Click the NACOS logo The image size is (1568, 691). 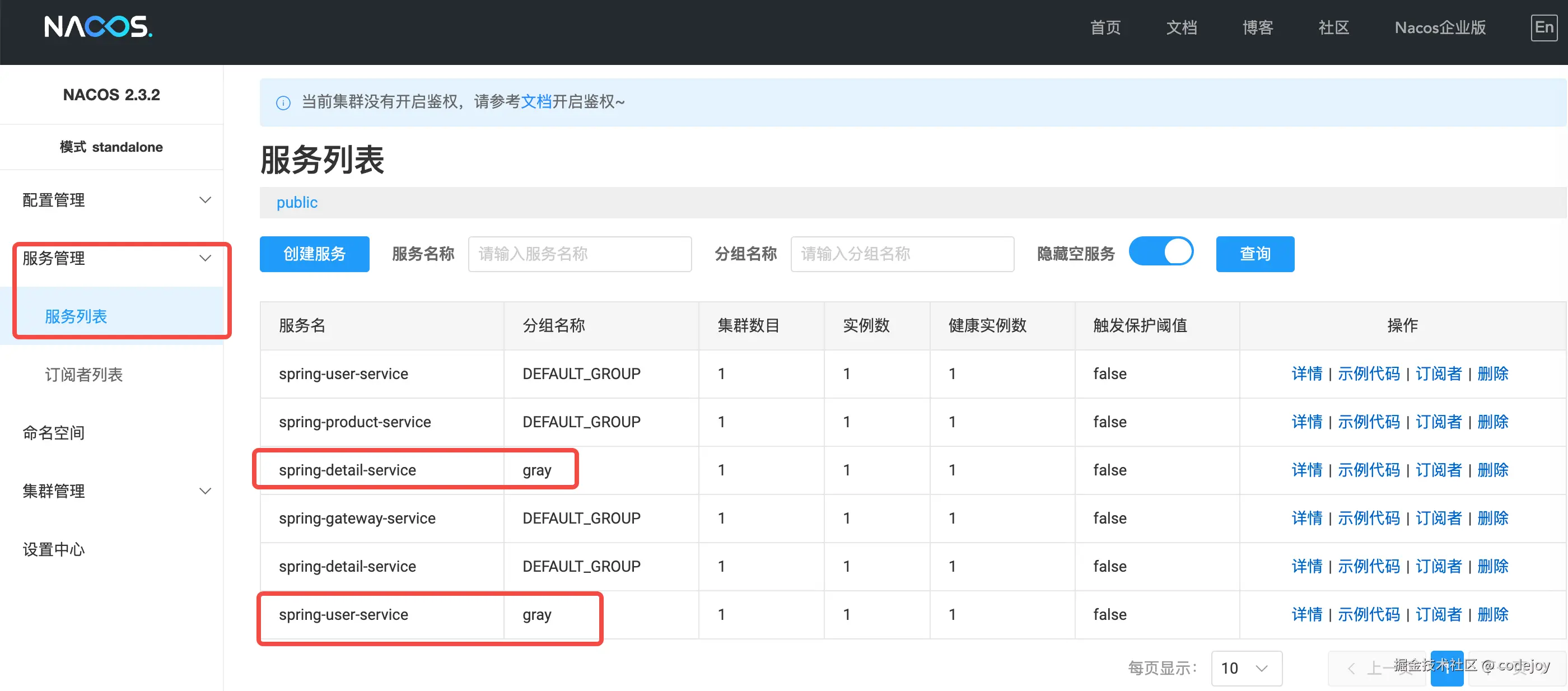coord(98,27)
